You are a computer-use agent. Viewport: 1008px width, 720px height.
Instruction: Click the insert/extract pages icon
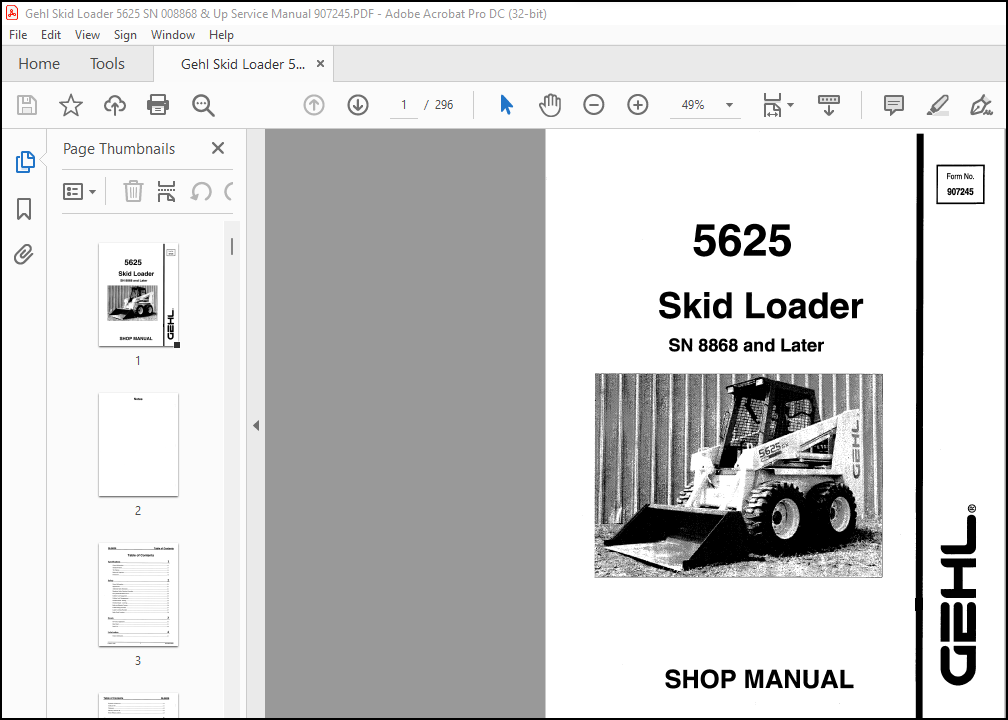tap(166, 192)
